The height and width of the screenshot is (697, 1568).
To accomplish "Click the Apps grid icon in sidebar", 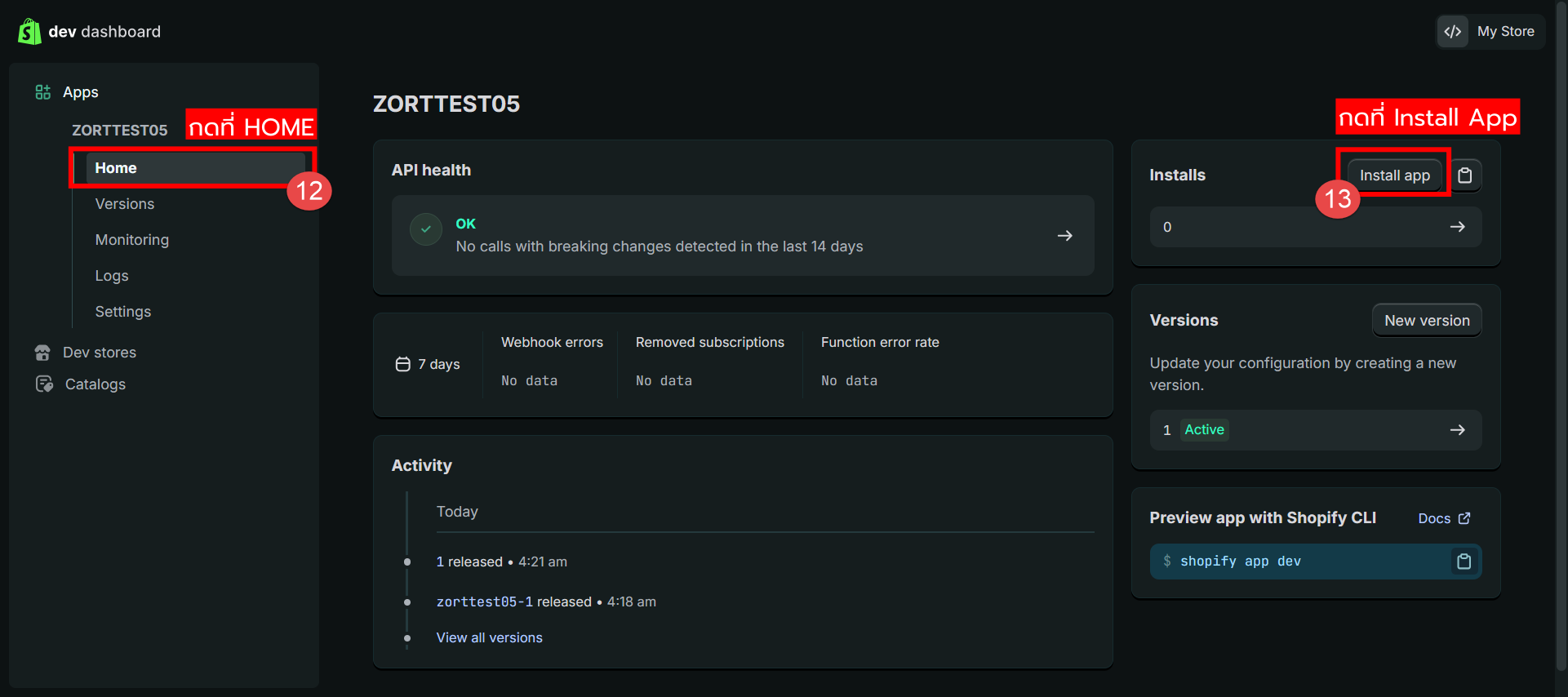I will point(43,92).
